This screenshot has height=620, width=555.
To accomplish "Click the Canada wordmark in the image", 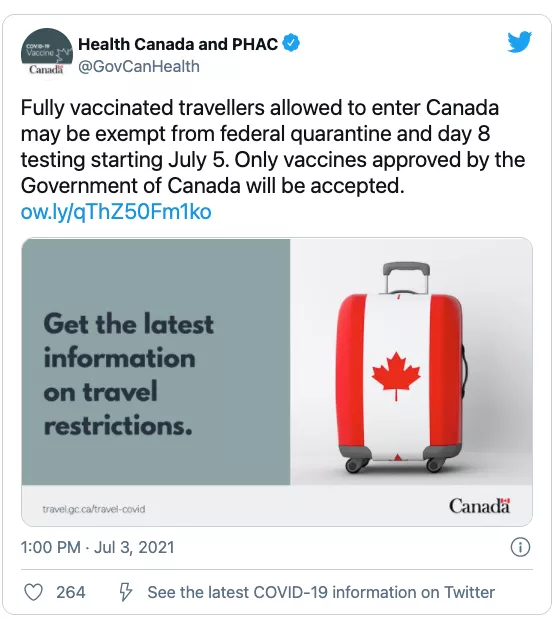I will (479, 506).
